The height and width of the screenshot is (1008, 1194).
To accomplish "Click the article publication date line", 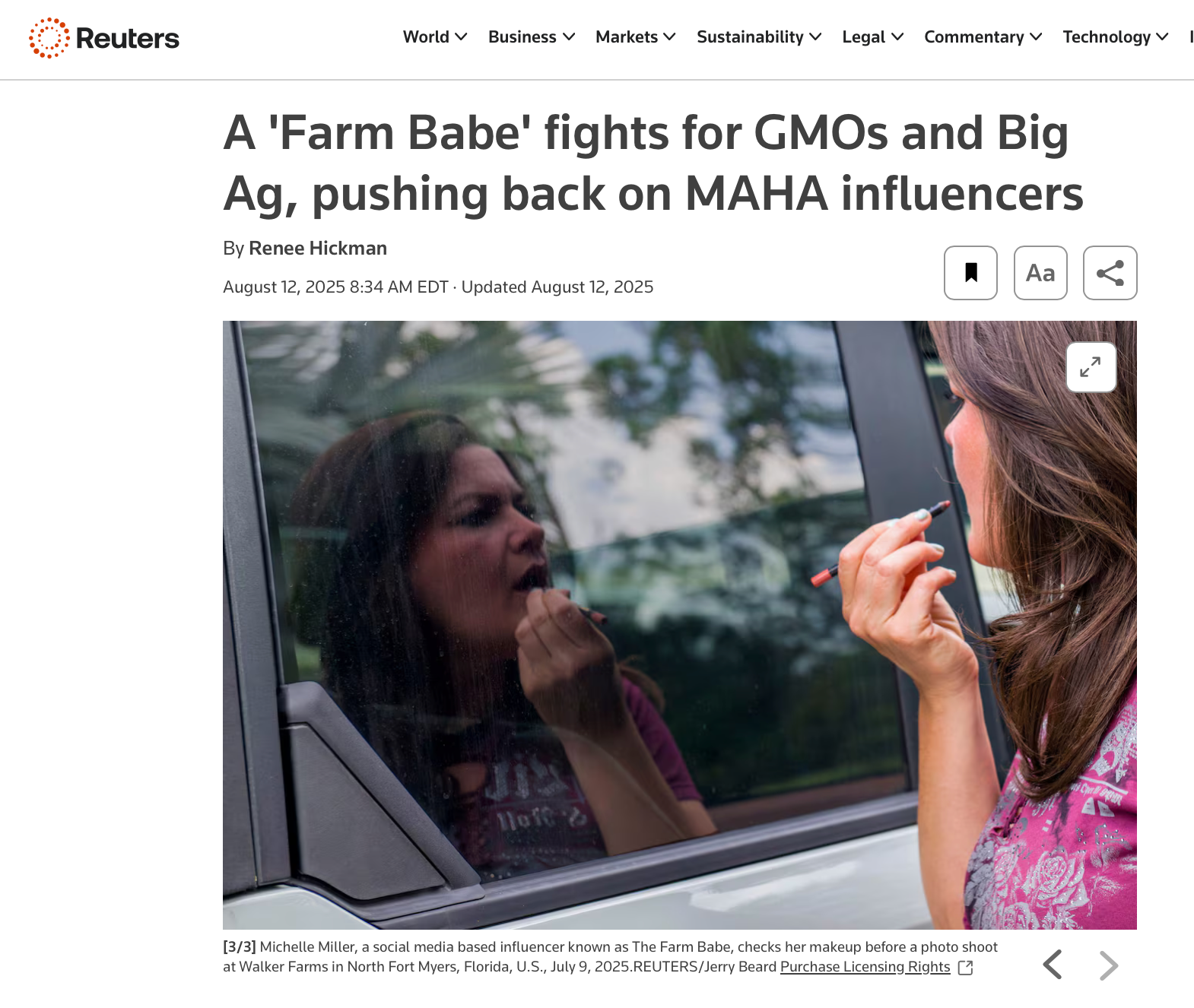I will (438, 287).
